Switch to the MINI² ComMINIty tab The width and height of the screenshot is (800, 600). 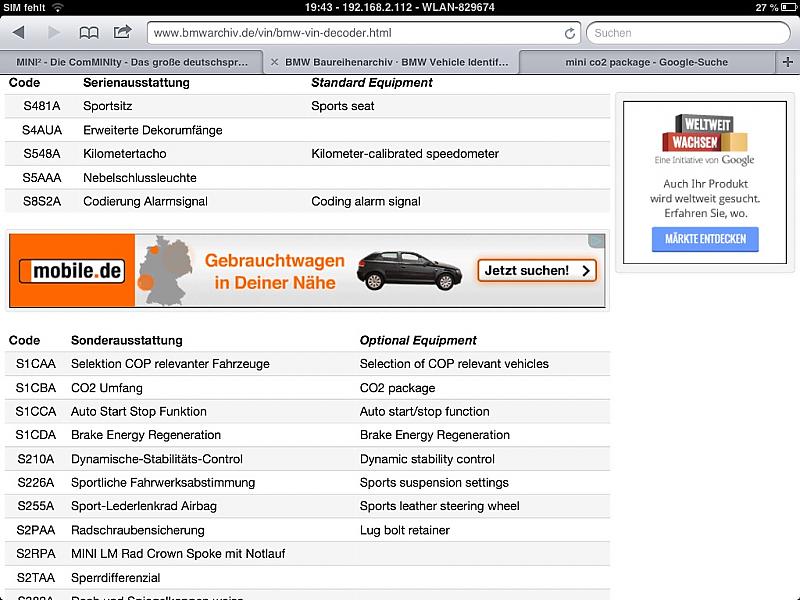point(130,62)
